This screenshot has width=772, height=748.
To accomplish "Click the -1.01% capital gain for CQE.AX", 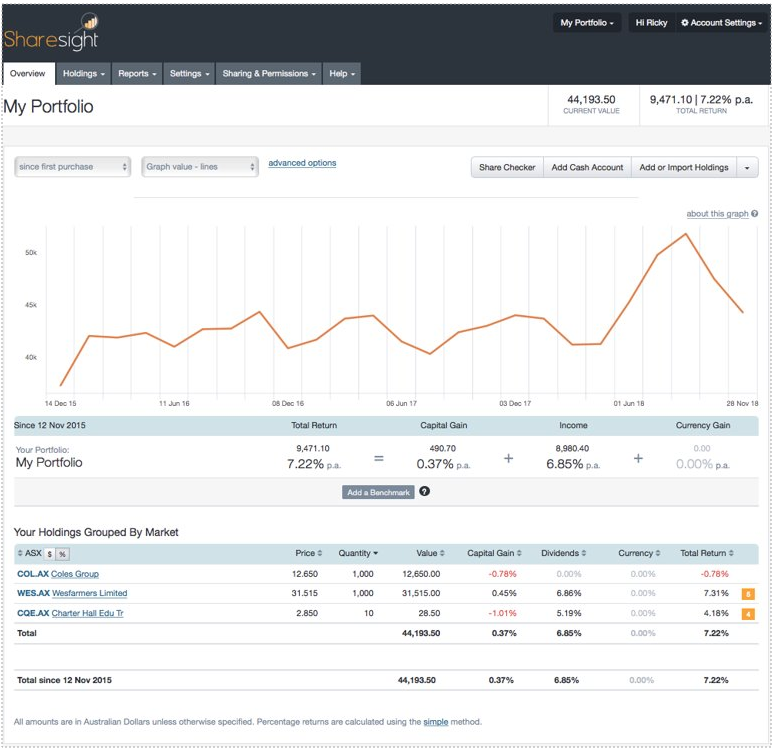I will coord(502,613).
